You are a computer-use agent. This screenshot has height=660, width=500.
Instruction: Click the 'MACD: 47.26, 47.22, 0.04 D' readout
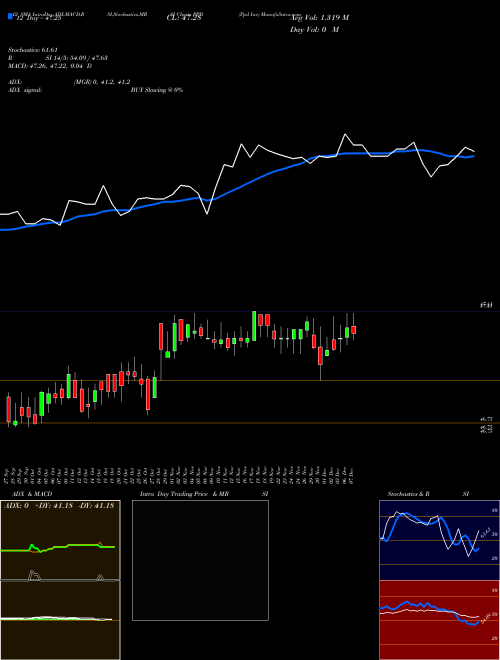pyautogui.click(x=50, y=66)
